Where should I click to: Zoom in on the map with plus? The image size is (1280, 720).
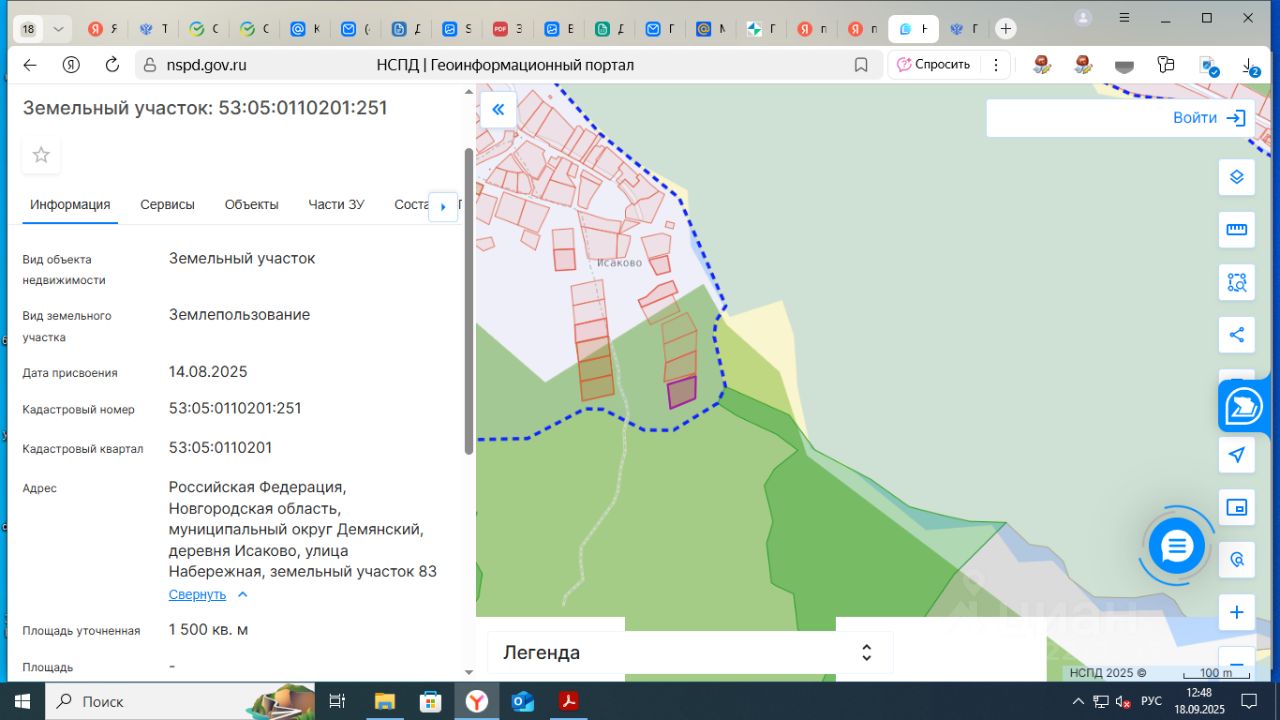[x=1237, y=612]
